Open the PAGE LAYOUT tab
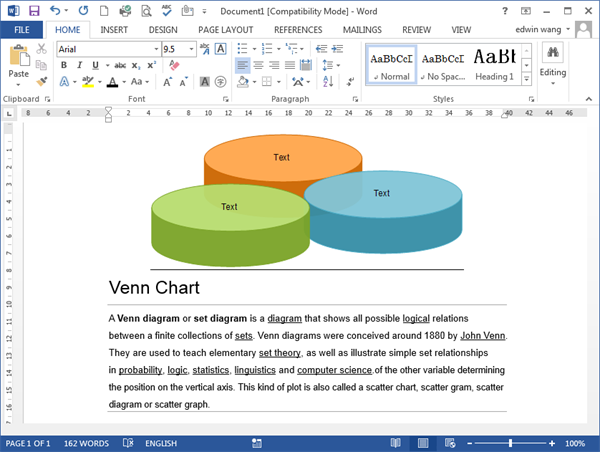Viewport: 600px width, 452px height. click(x=225, y=30)
